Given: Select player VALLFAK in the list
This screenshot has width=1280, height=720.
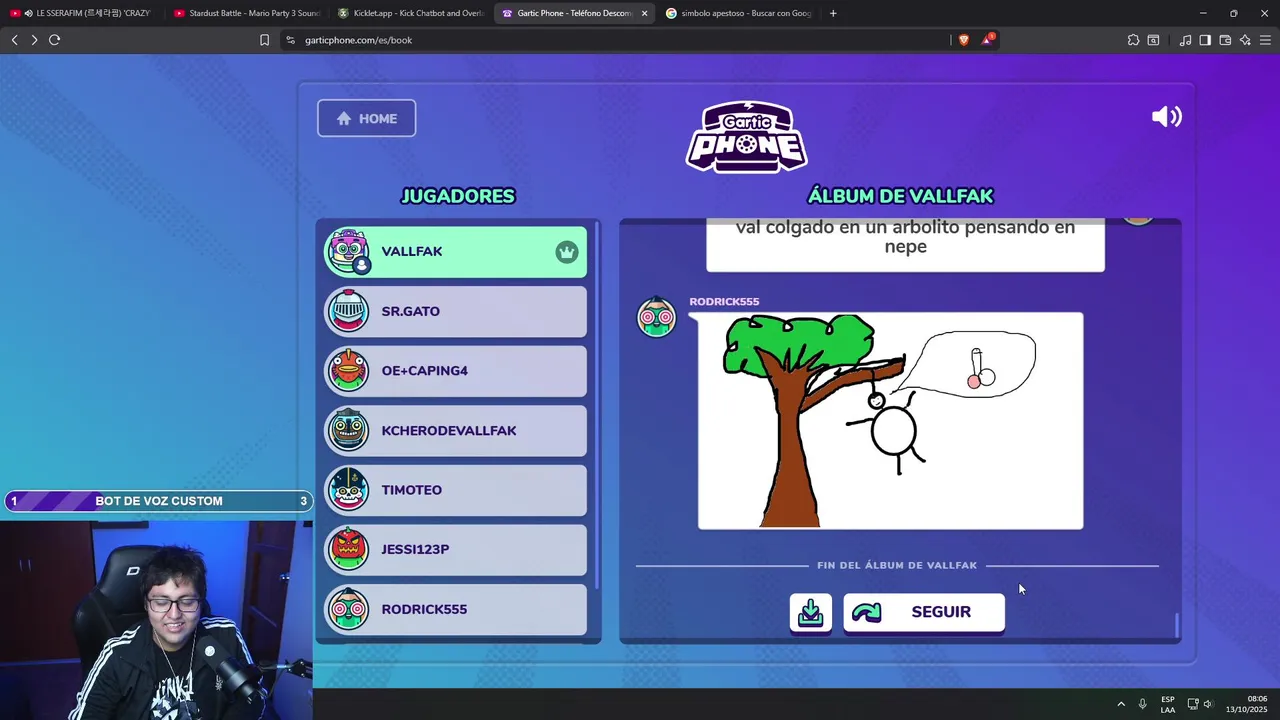Looking at the screenshot, I should pos(455,251).
